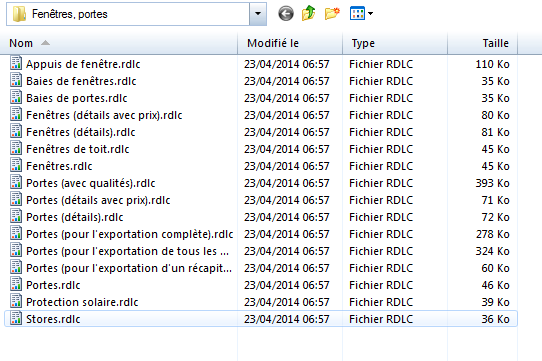
Task: Expand the view menu dropdown arrow
Action: pos(371,14)
